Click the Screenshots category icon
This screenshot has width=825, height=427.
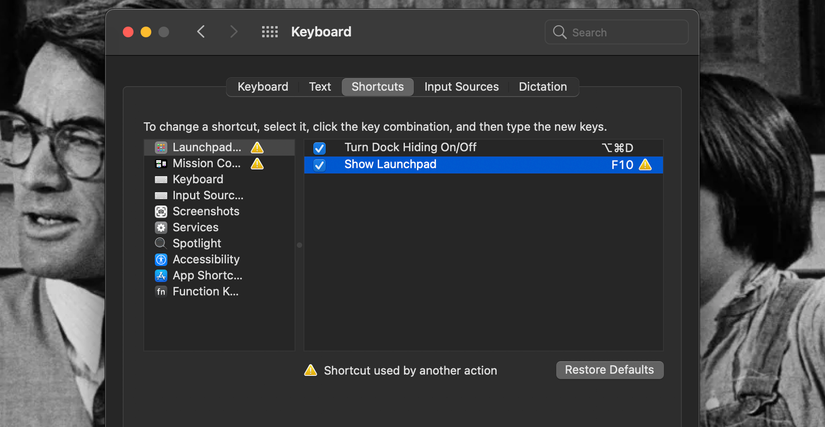tap(161, 211)
